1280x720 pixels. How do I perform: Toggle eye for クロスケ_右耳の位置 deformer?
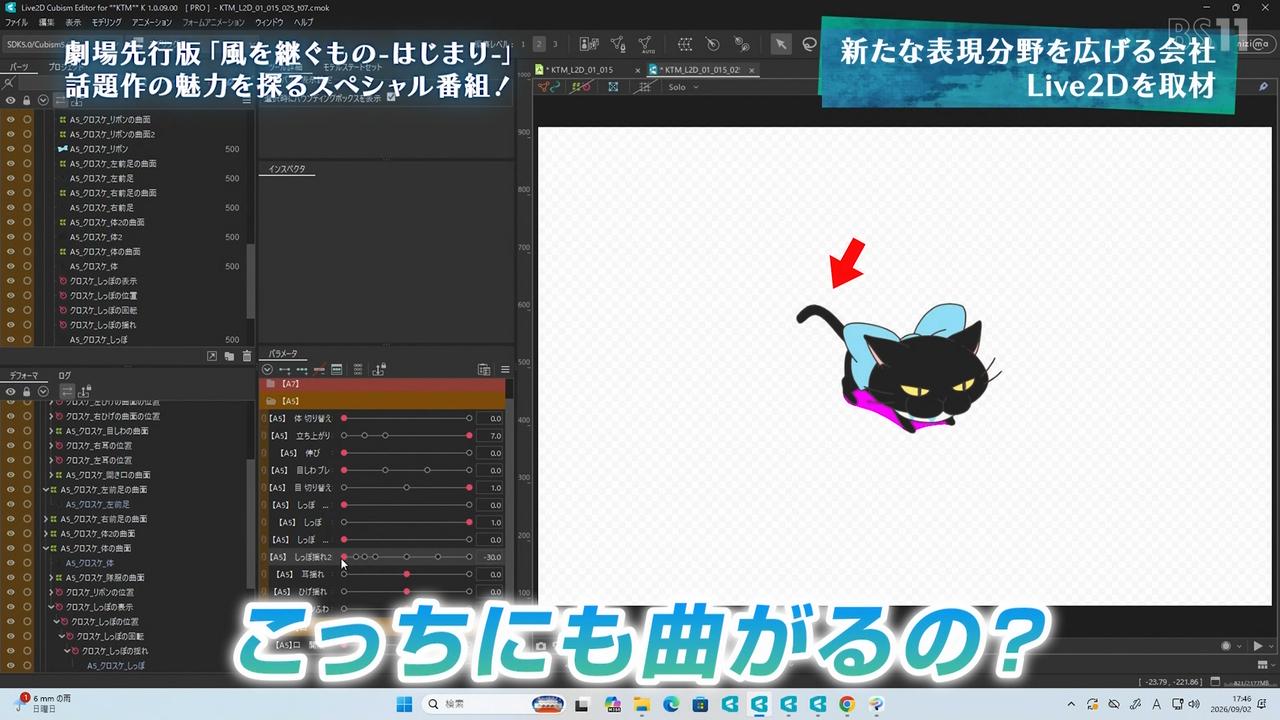pyautogui.click(x=11, y=445)
